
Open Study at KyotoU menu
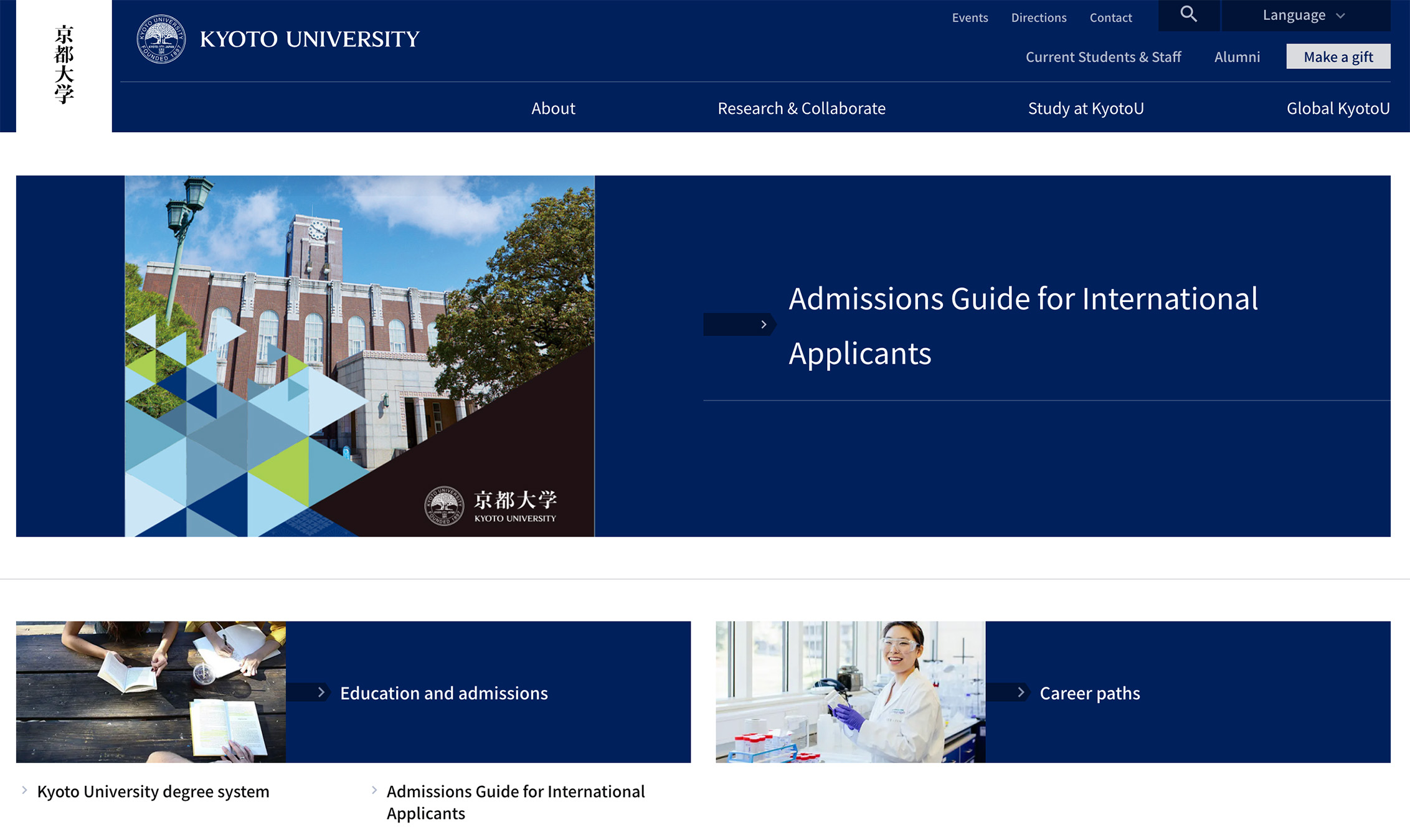1086,108
